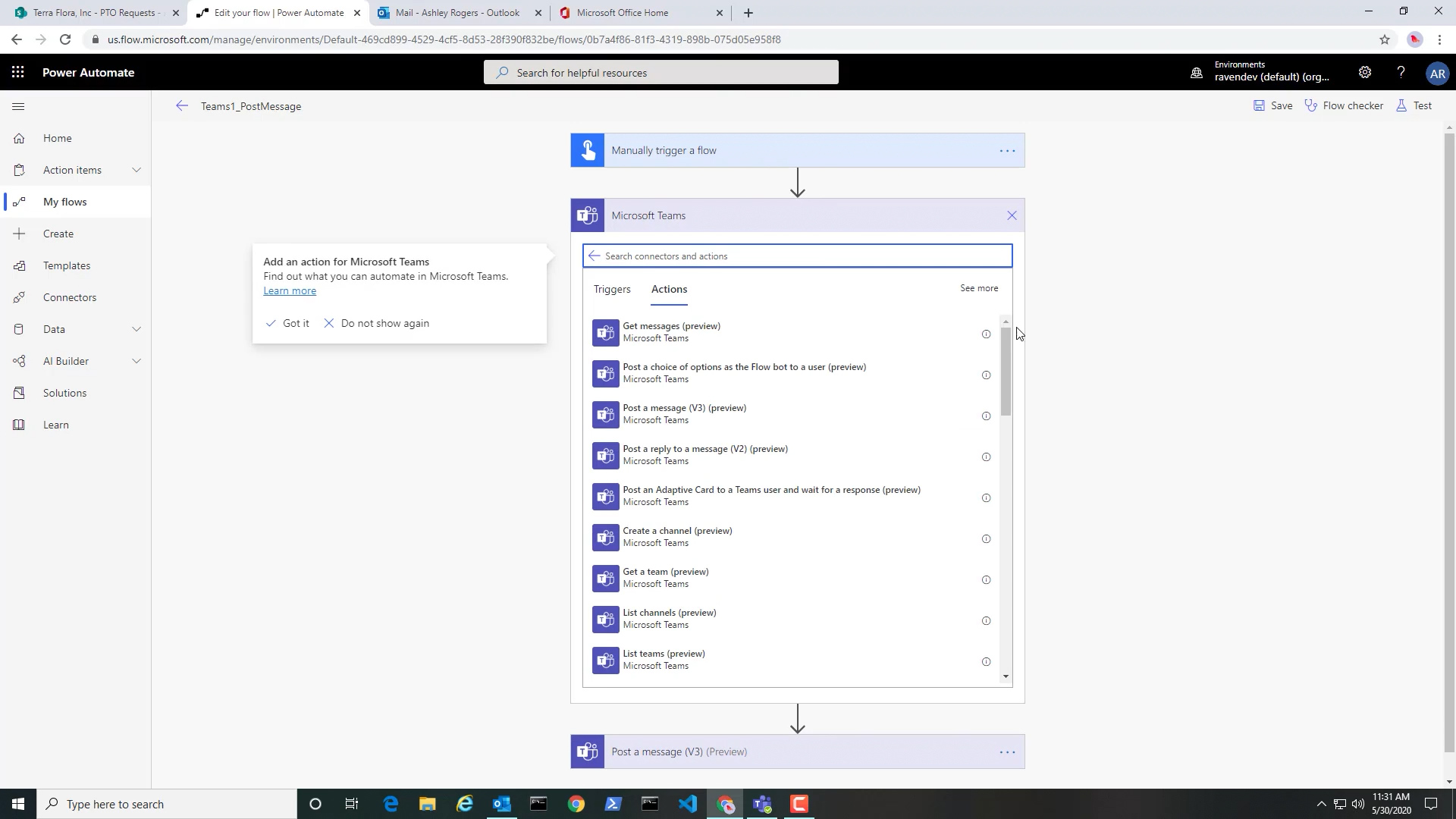Select Post a choice of options action
This screenshot has width=1456, height=819.
791,373
